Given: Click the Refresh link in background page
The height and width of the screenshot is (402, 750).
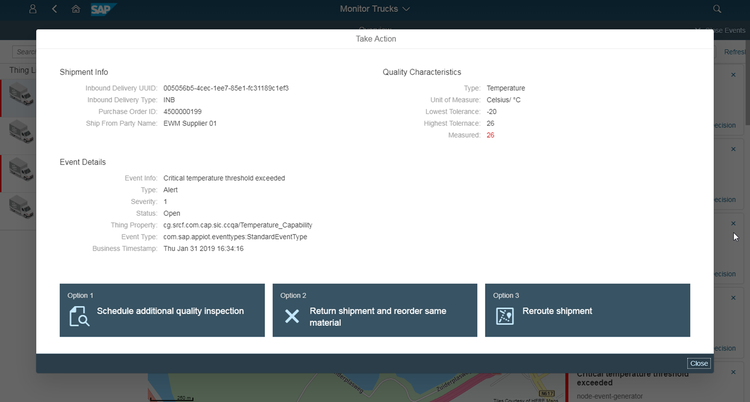Looking at the screenshot, I should [x=734, y=52].
